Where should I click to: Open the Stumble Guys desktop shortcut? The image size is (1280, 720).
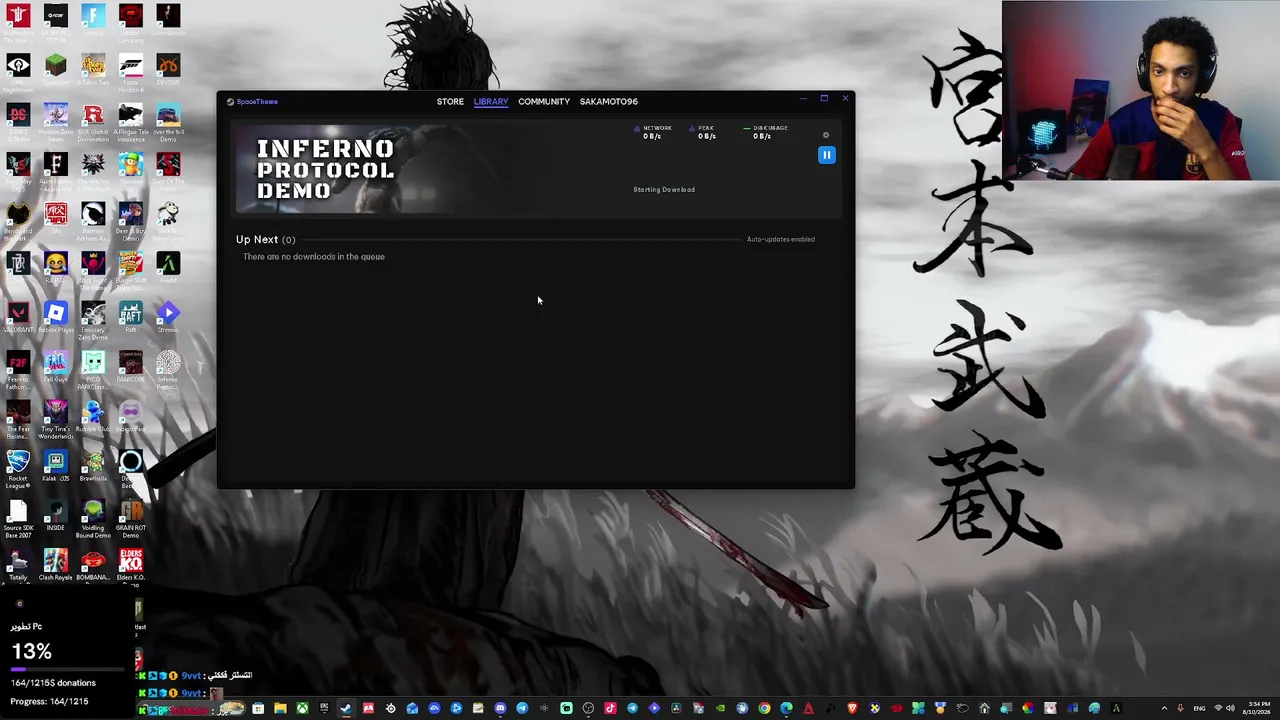130,170
